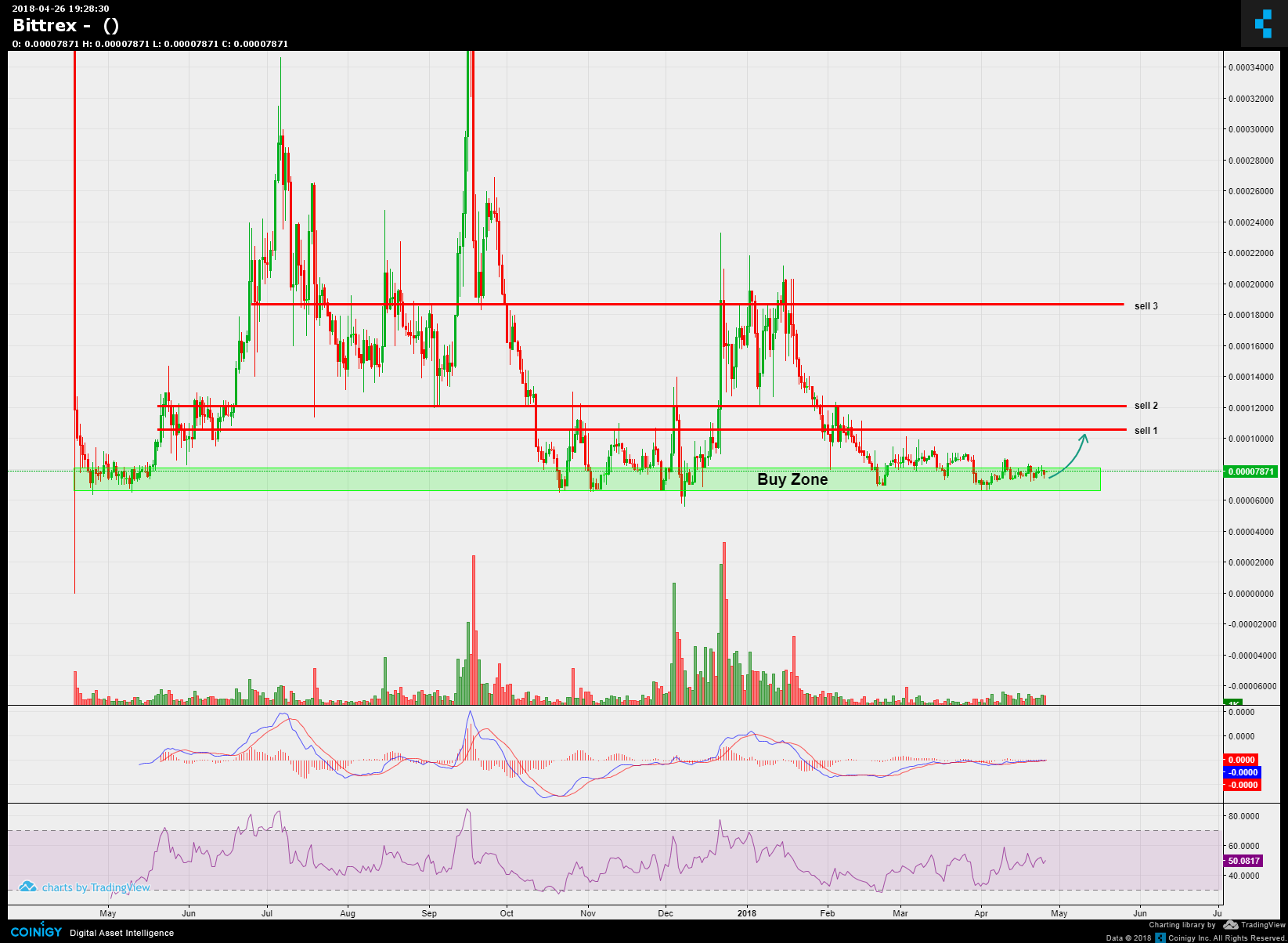The image size is (1288, 943).
Task: Click the 'Mar' time axis label
Action: pyautogui.click(x=901, y=913)
